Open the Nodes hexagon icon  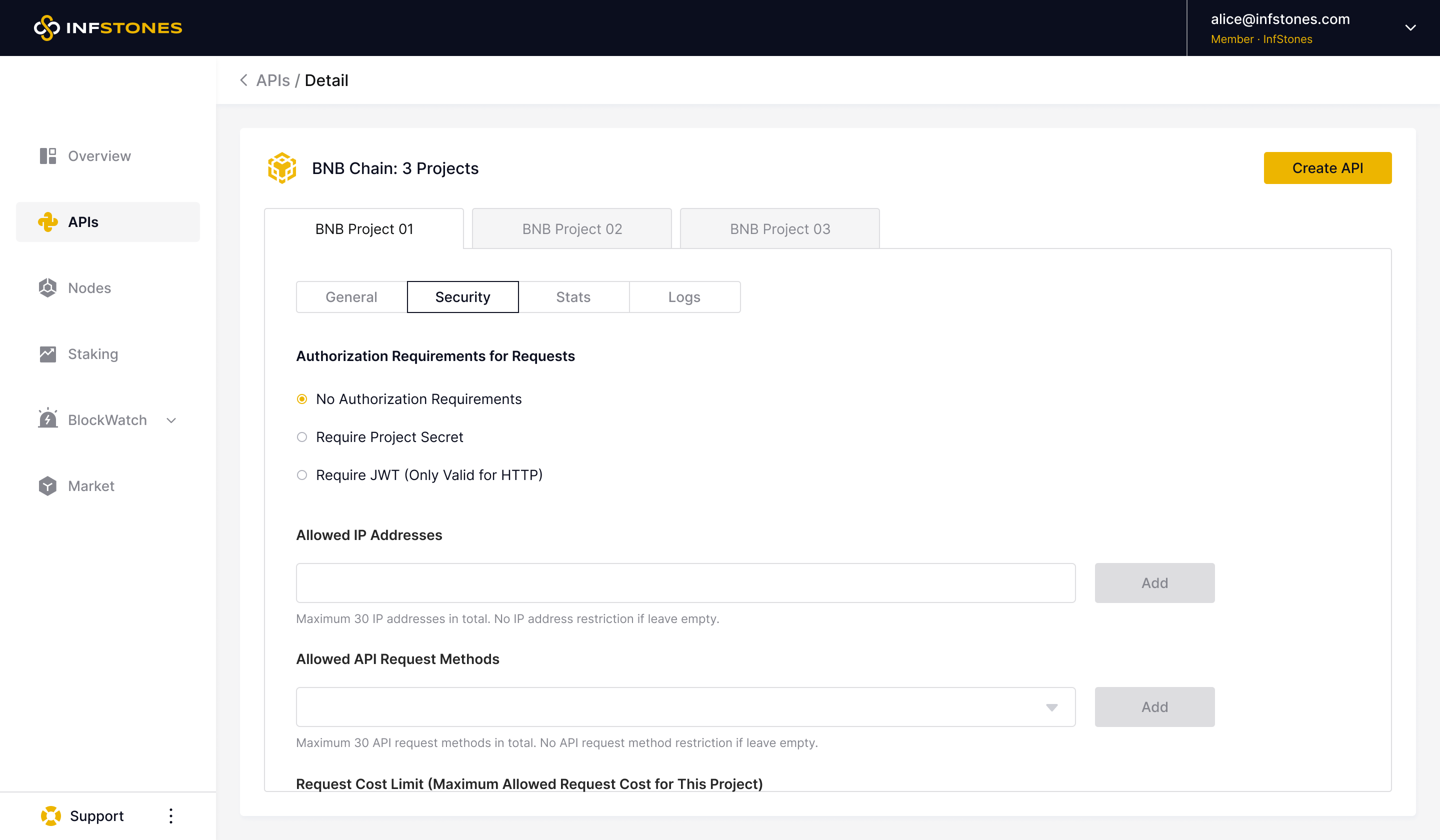click(48, 288)
